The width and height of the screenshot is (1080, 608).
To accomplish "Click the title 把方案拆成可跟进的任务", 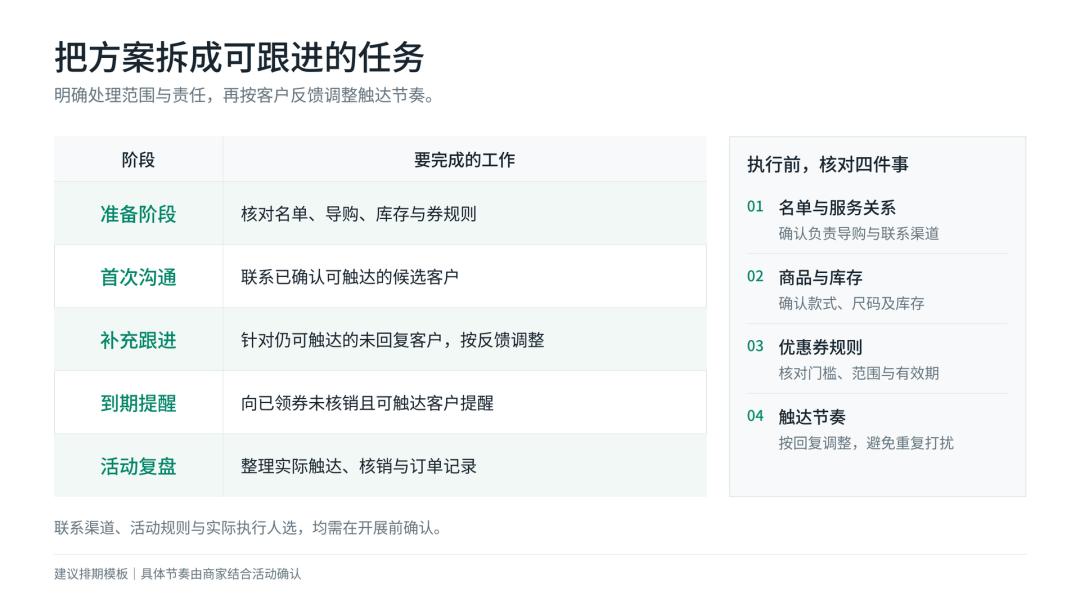I will (x=239, y=57).
